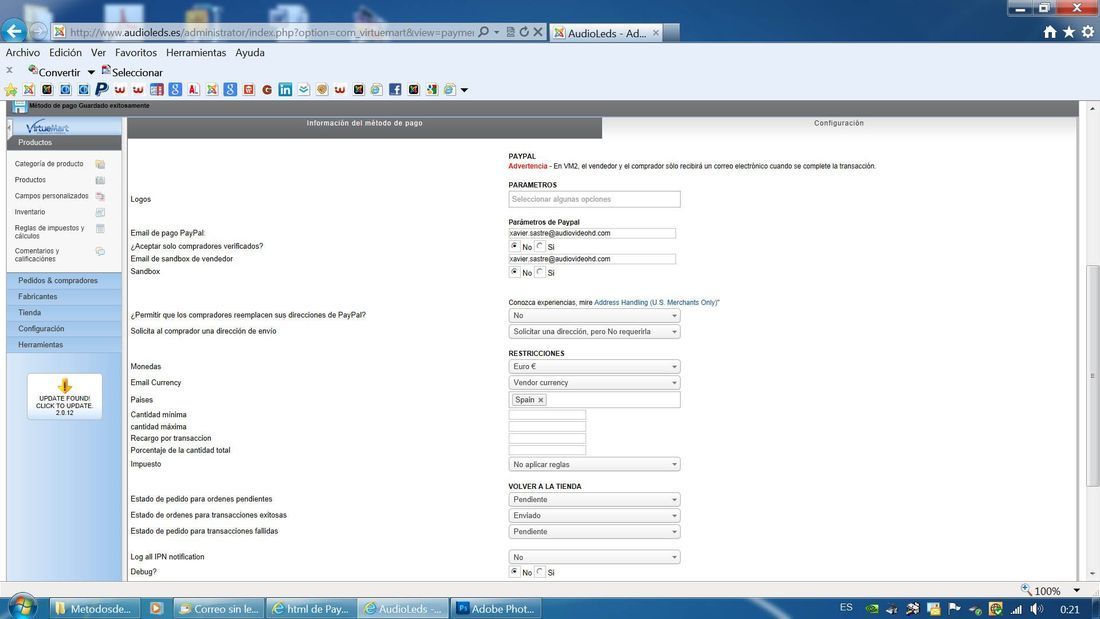The height and width of the screenshot is (619, 1100).
Task: Go back with the browser Back arrow
Action: pyautogui.click(x=14, y=31)
